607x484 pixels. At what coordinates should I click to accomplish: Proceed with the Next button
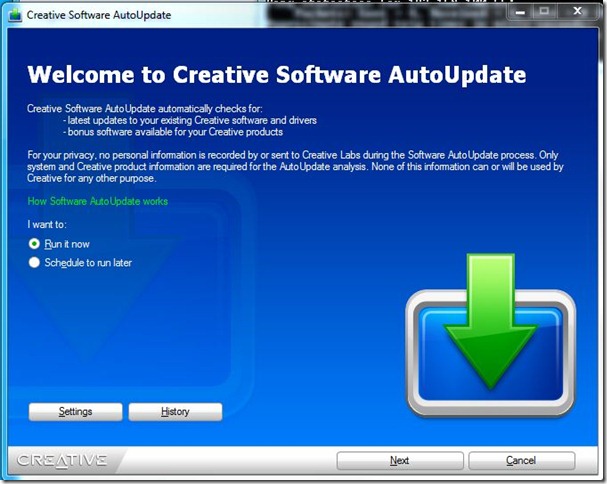pos(400,460)
